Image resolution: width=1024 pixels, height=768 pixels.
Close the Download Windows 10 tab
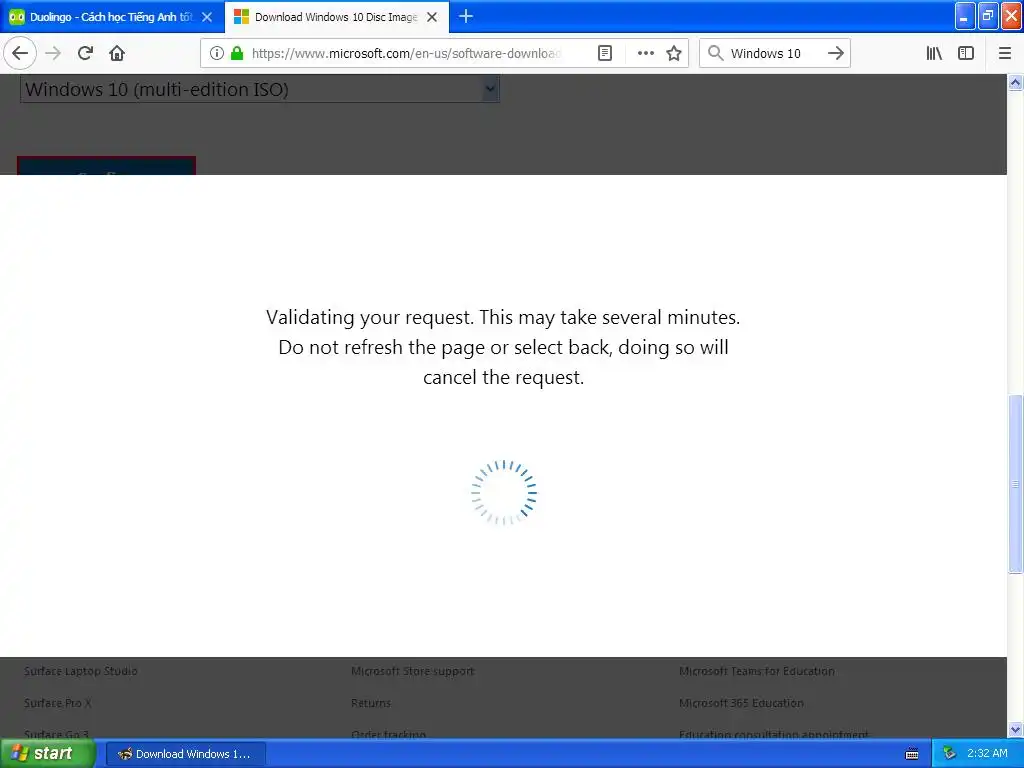tap(432, 17)
